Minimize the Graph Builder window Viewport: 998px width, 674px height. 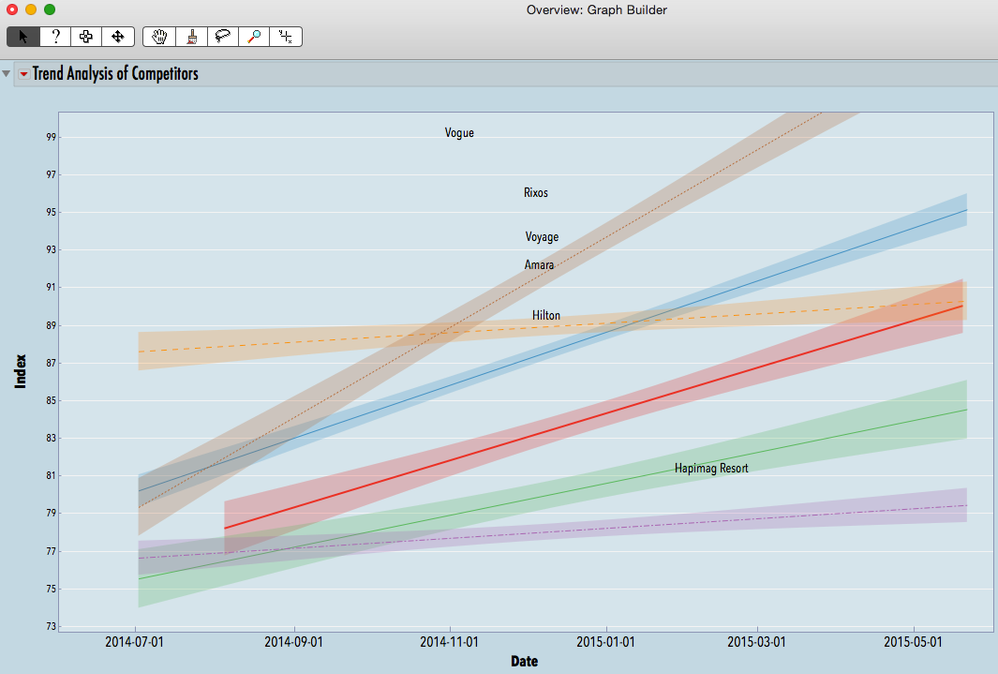coord(31,10)
